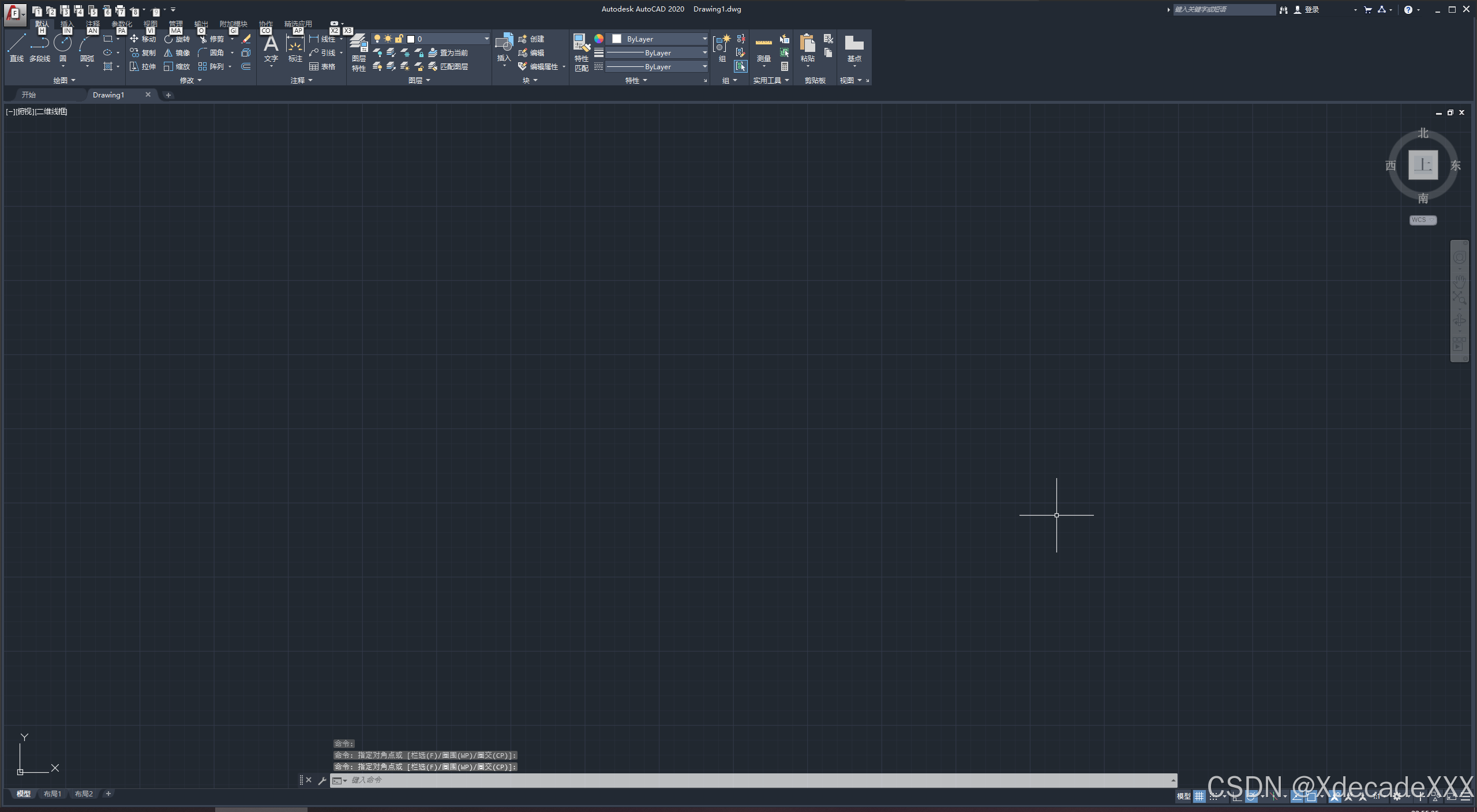Toggle polar tracking in status bar

tap(1251, 796)
